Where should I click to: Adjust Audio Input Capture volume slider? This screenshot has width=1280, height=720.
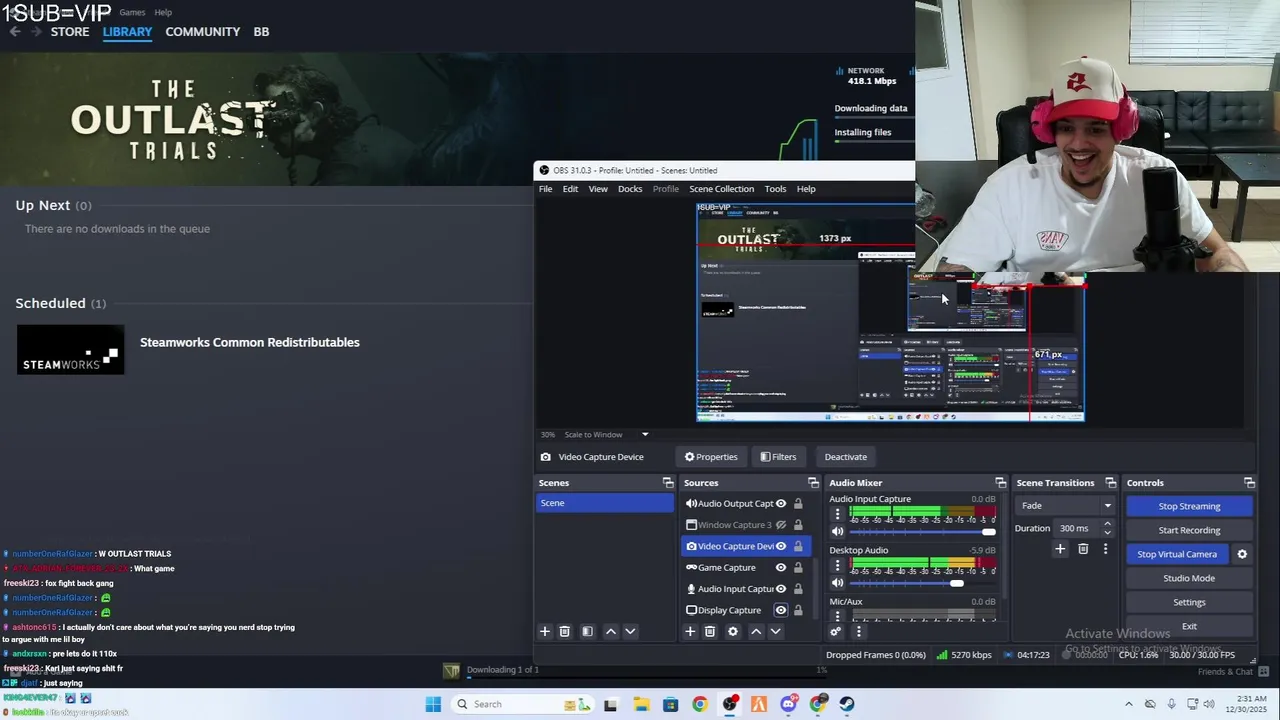pyautogui.click(x=922, y=532)
